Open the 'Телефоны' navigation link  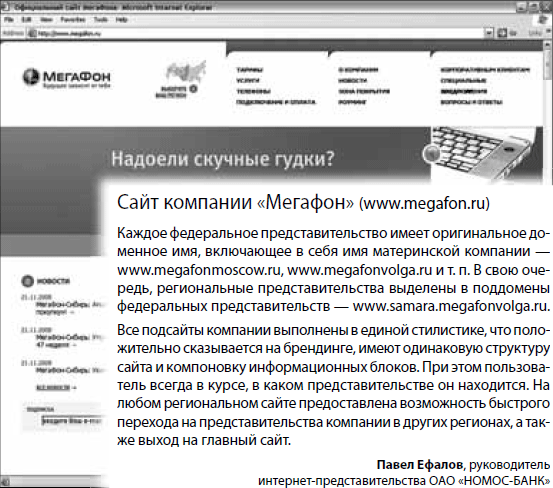254,91
